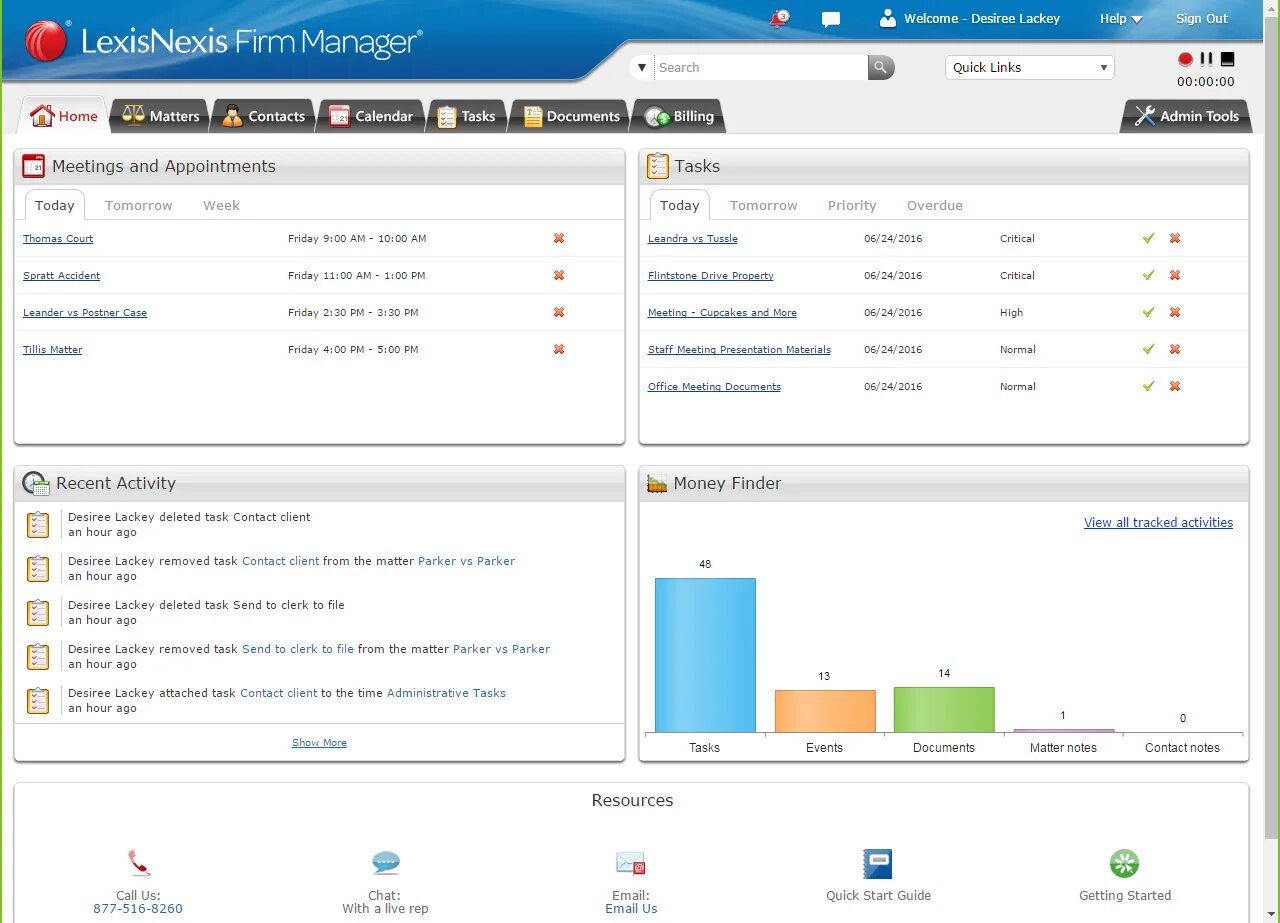Sign out of Firm Manager
The width and height of the screenshot is (1280, 923).
1201,18
